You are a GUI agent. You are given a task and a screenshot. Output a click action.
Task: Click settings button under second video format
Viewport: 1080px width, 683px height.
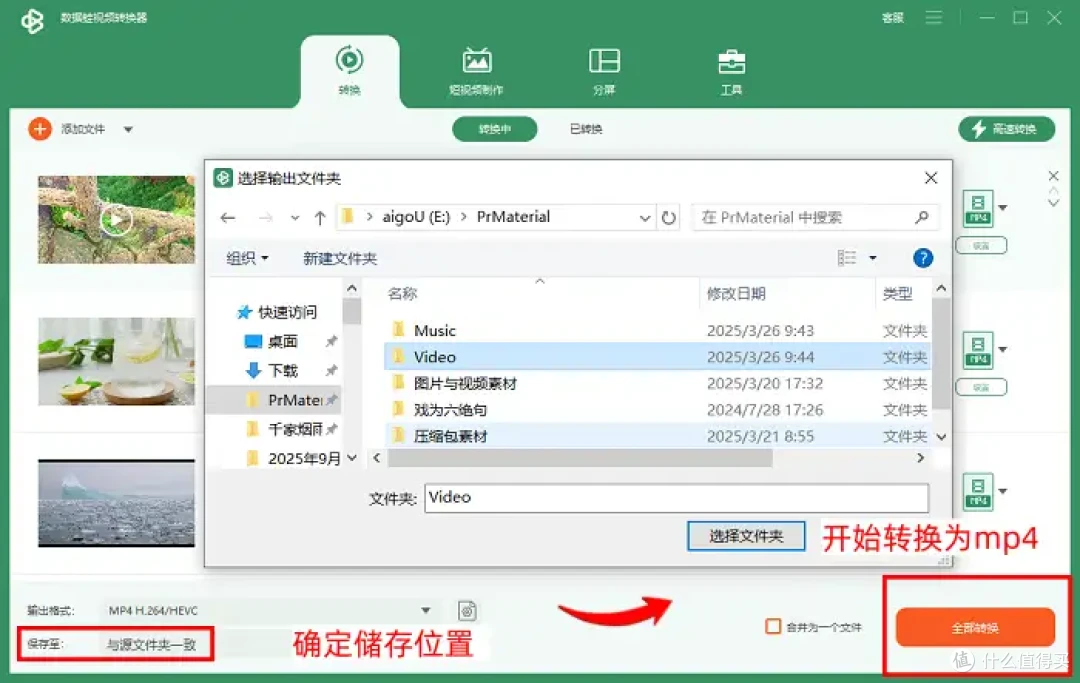coord(982,388)
